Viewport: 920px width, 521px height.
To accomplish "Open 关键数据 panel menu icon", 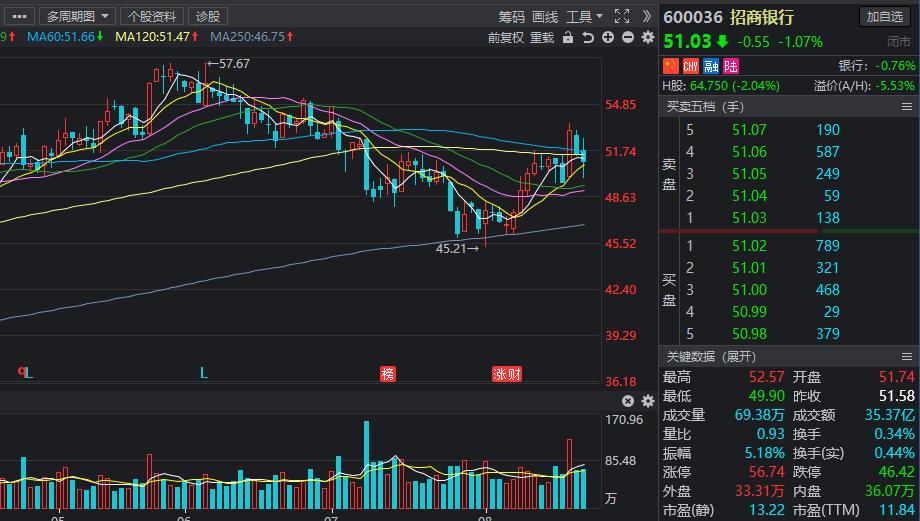I will click(x=907, y=357).
